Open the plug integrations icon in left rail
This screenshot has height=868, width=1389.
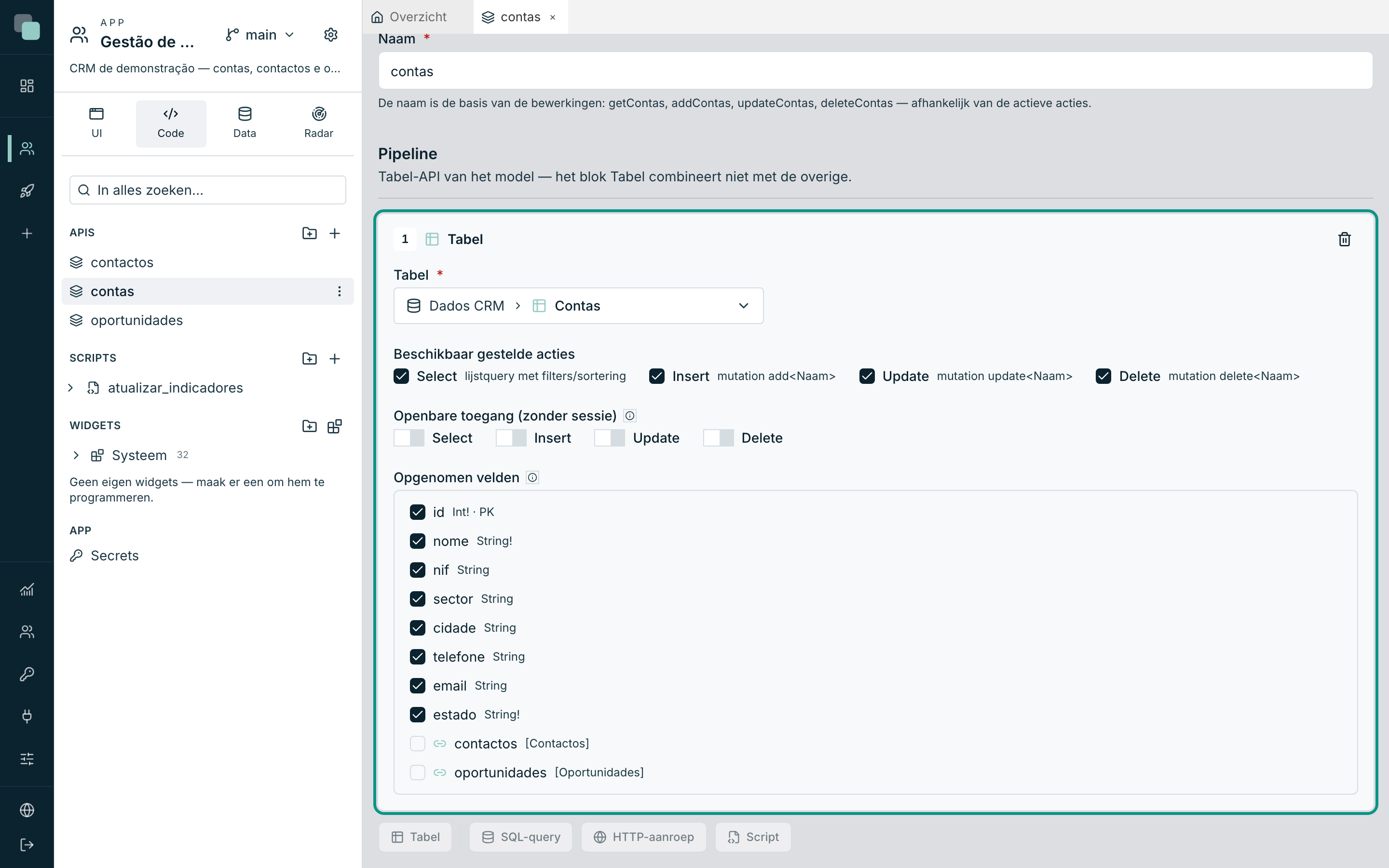click(27, 716)
